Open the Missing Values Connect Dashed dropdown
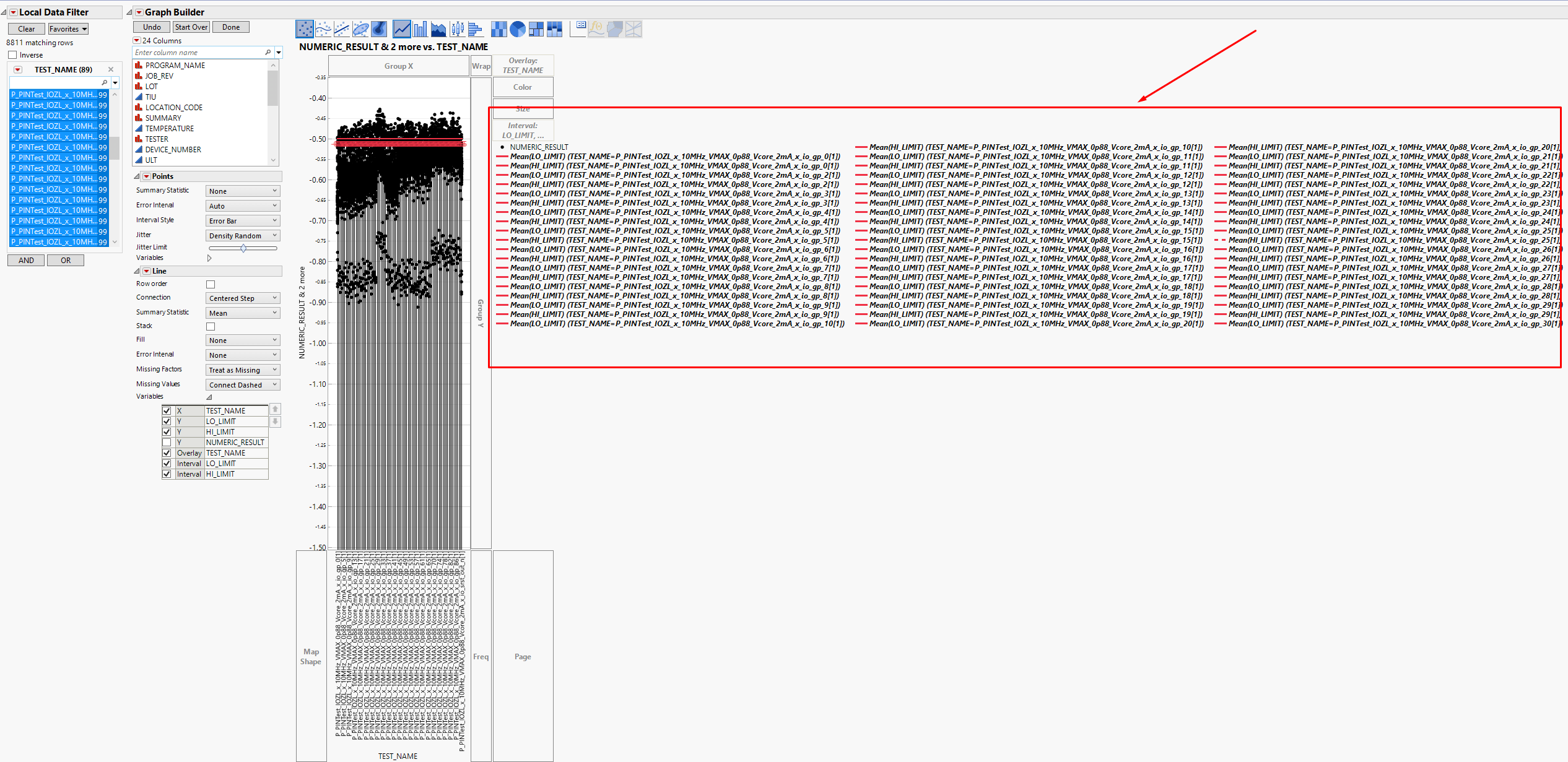The width and height of the screenshot is (1568, 762). coord(243,385)
